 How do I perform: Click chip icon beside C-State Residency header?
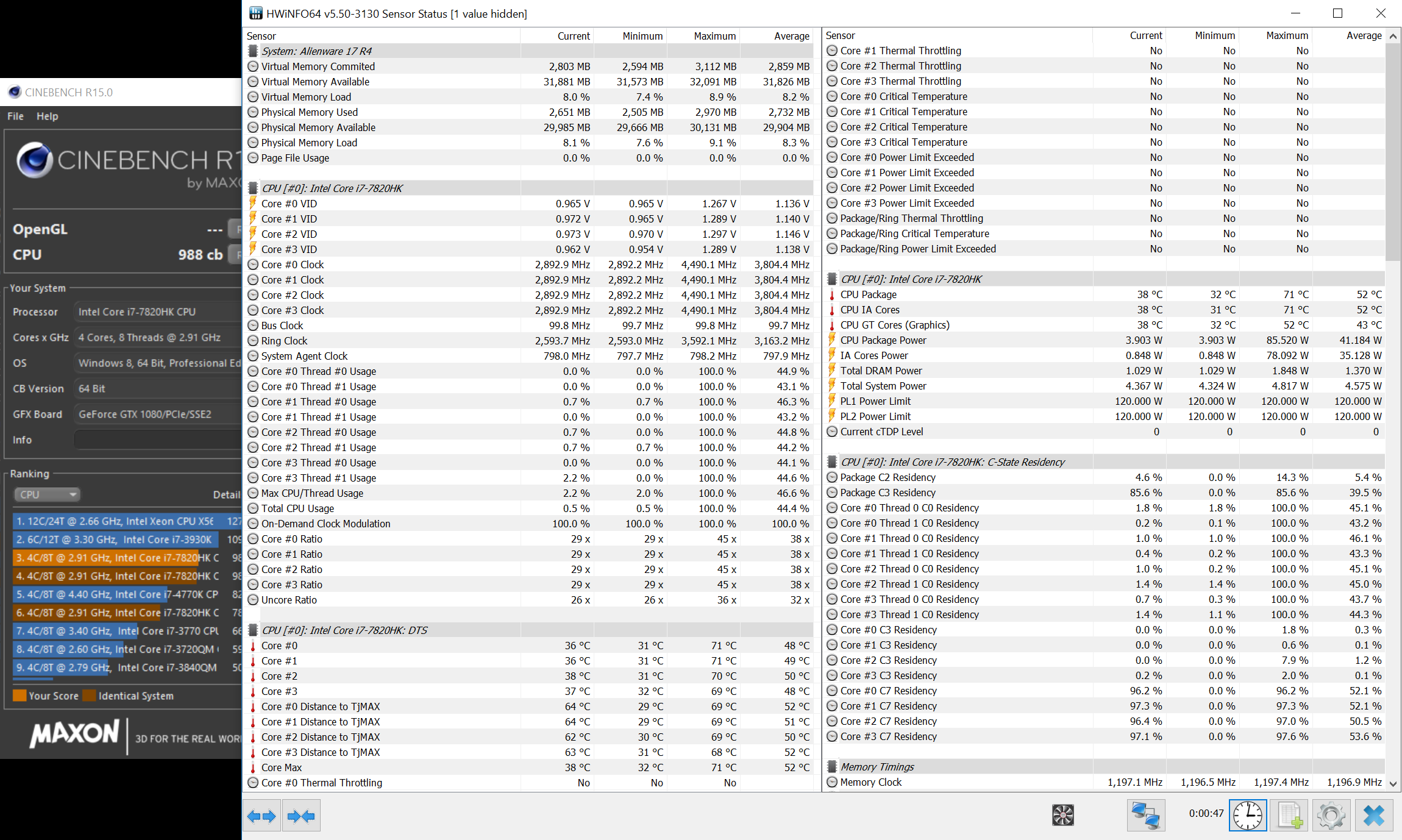[x=832, y=462]
